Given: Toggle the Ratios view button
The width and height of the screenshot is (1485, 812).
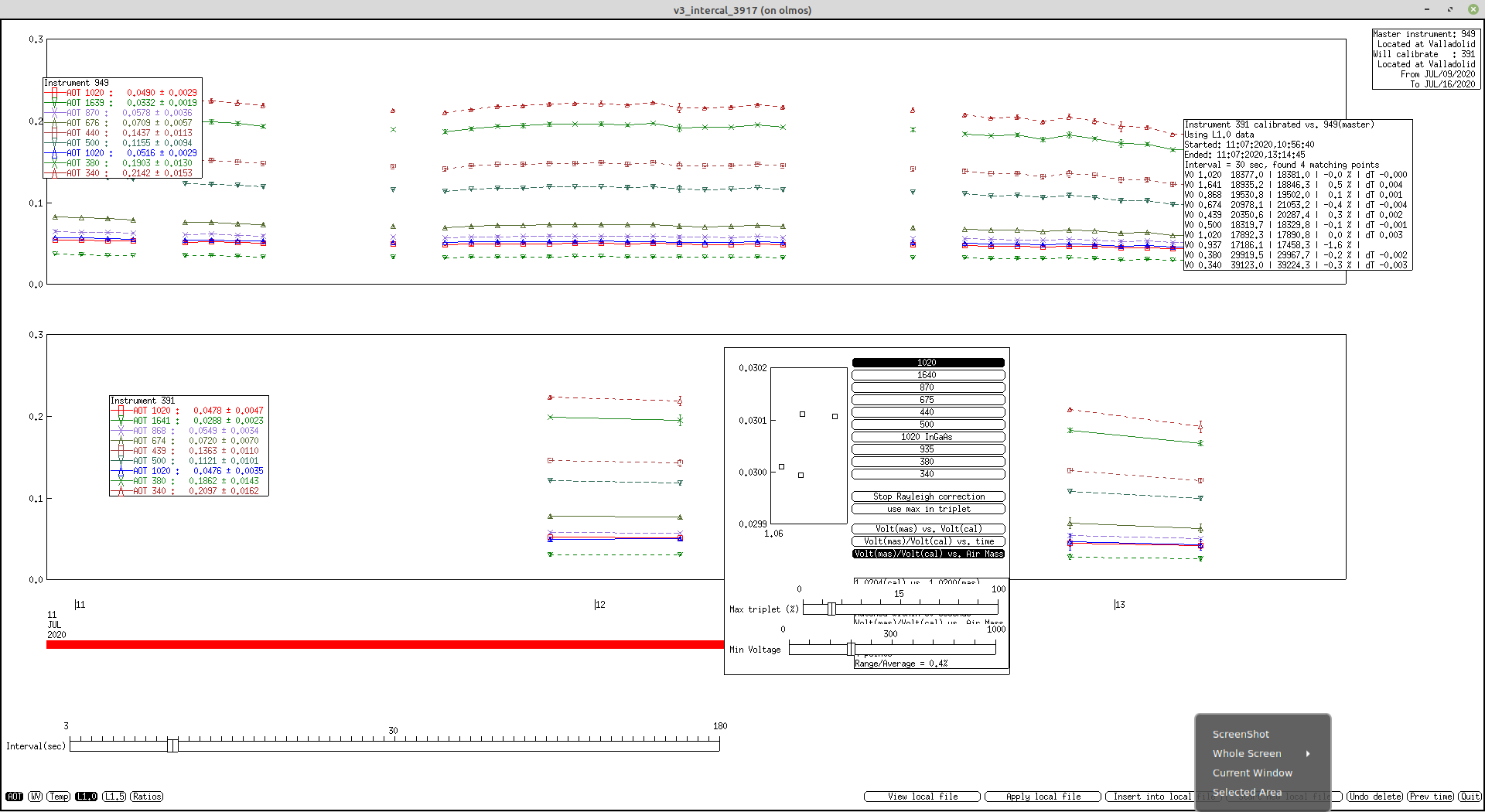Looking at the screenshot, I should coord(146,797).
